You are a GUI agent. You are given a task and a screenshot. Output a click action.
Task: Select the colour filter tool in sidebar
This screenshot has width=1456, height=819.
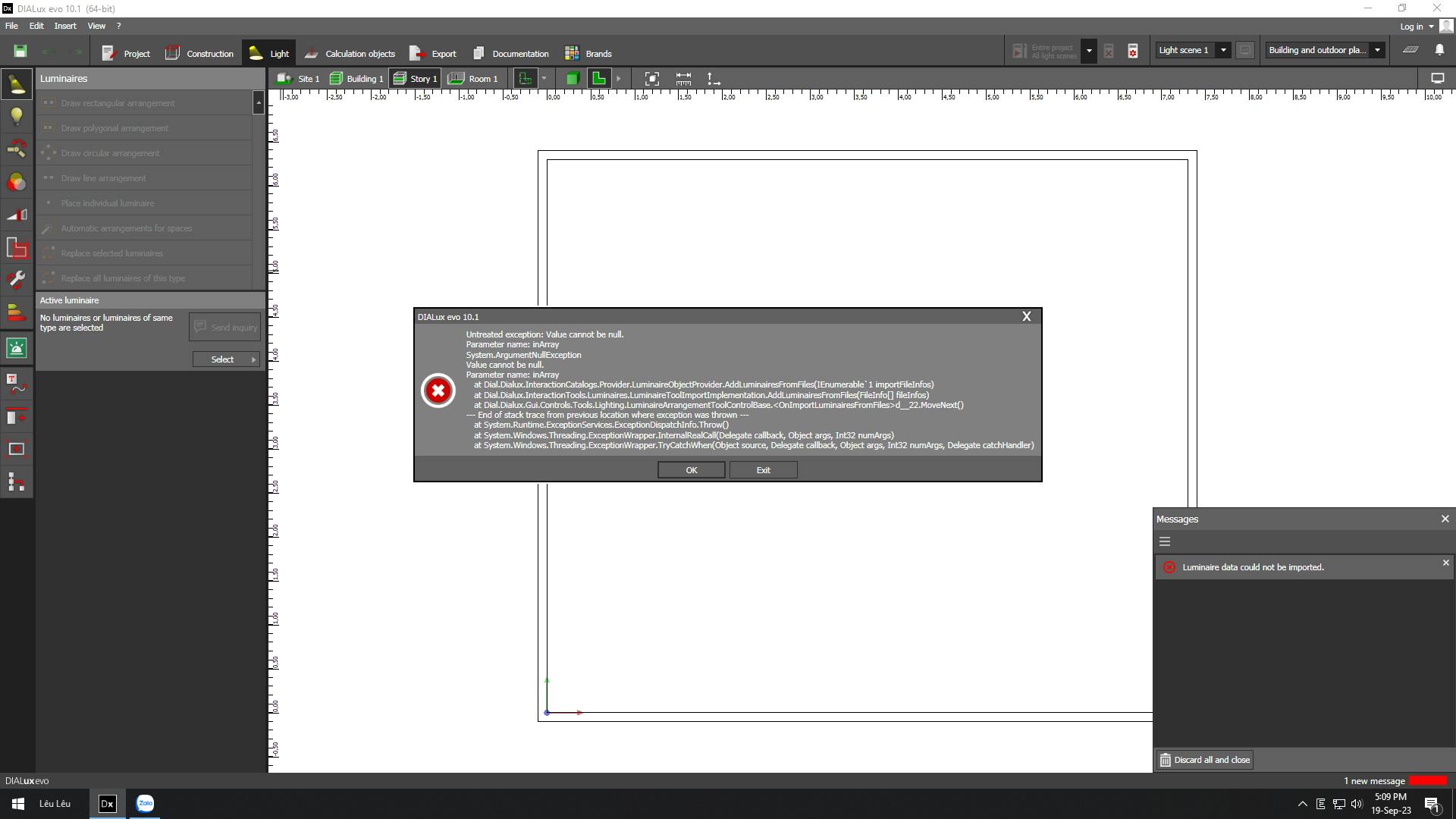pyautogui.click(x=17, y=182)
